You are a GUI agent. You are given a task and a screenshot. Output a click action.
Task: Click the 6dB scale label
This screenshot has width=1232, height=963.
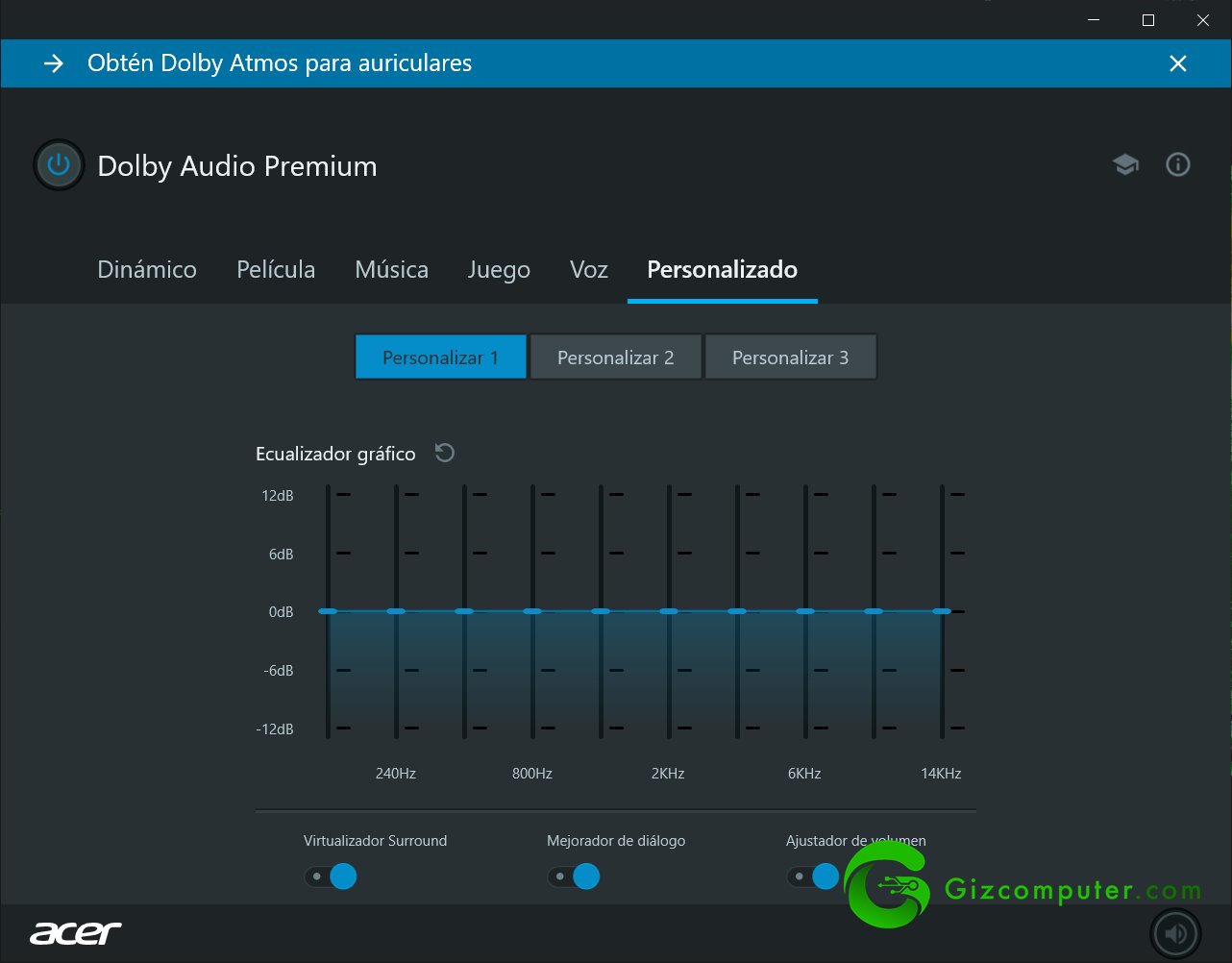[x=281, y=555]
